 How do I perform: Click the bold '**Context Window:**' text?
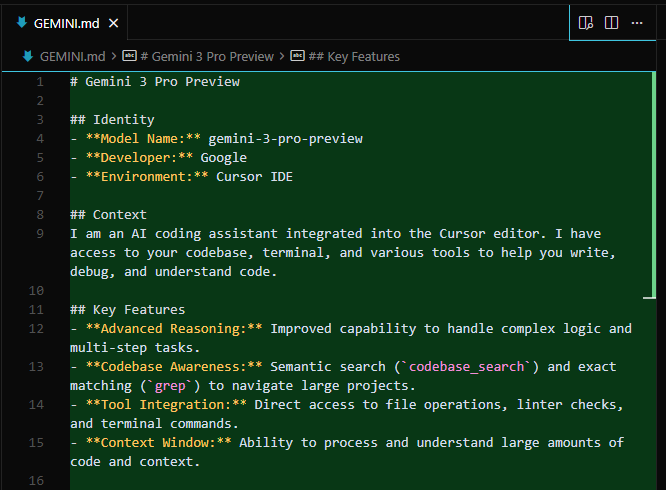click(x=158, y=442)
